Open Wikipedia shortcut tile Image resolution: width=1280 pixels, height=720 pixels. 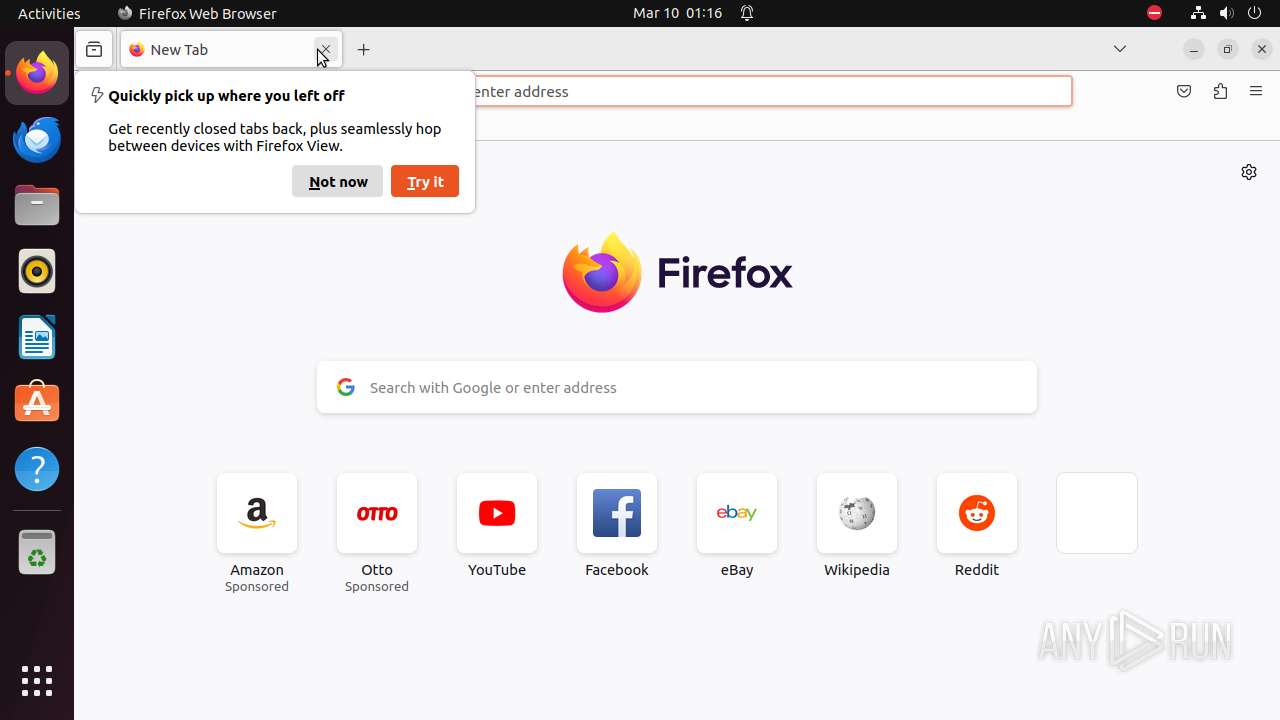[x=857, y=526]
